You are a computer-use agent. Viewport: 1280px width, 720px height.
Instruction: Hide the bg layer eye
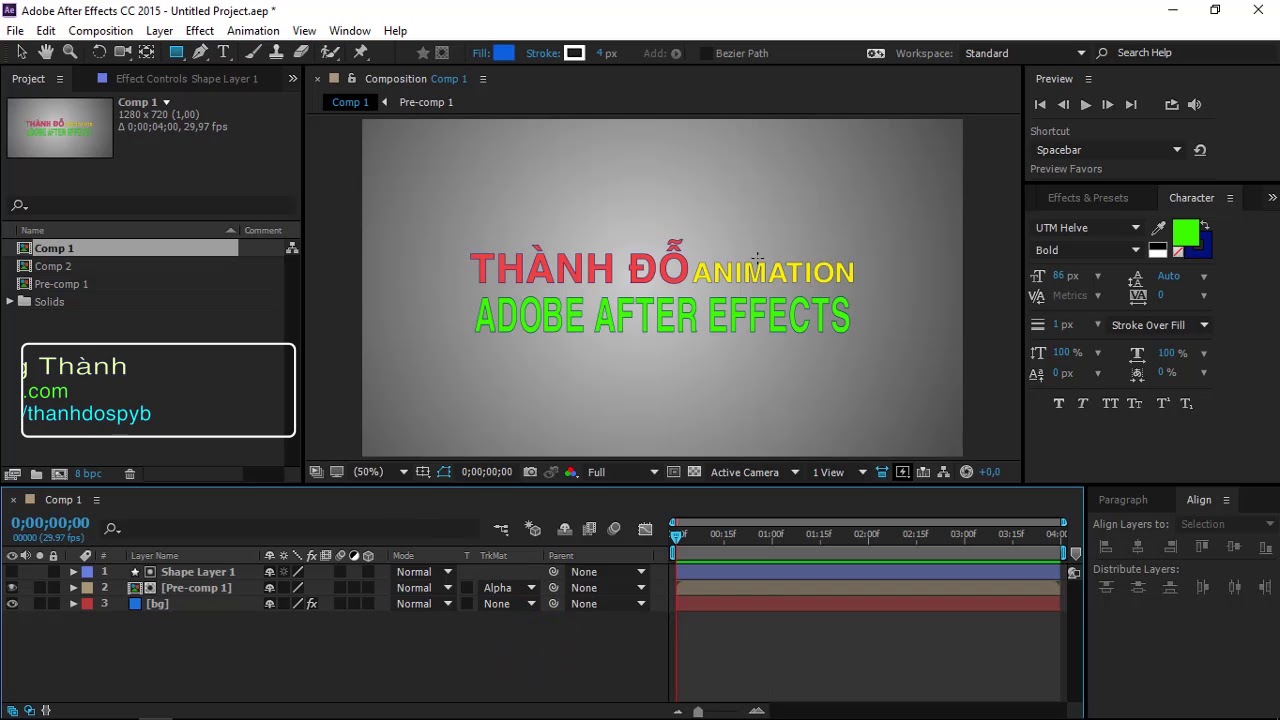[12, 604]
